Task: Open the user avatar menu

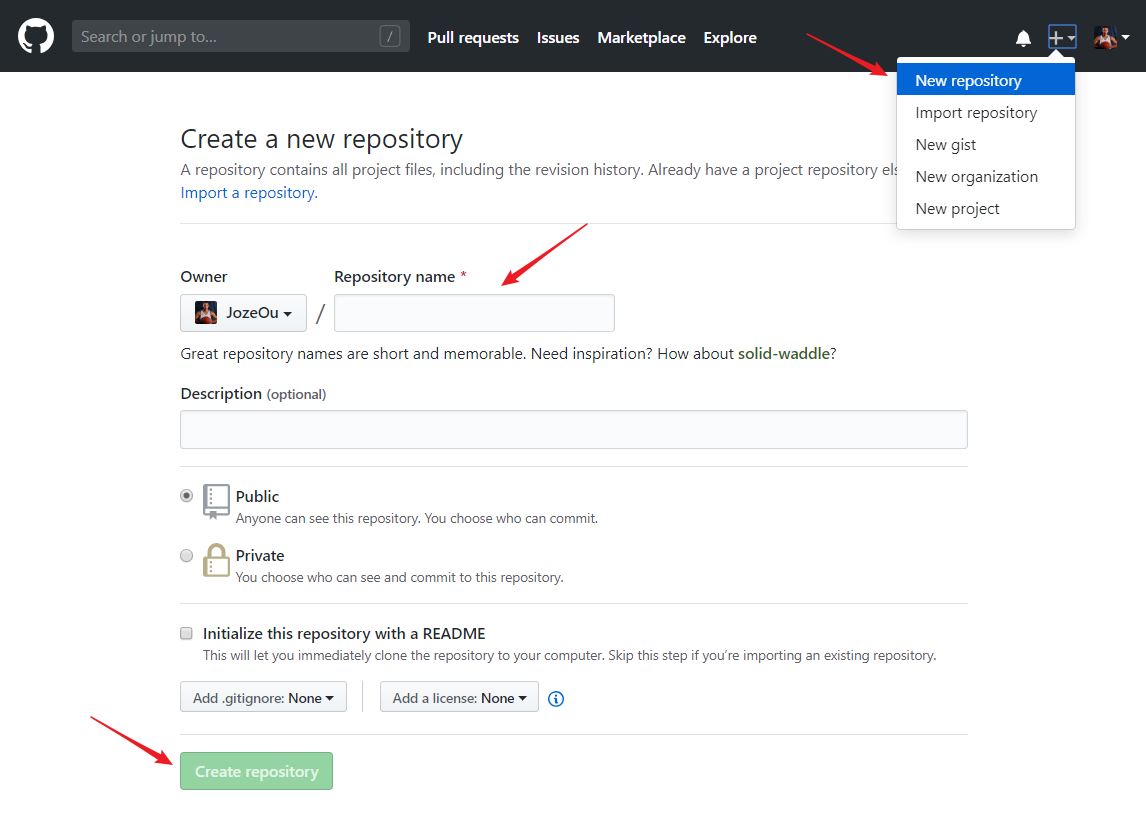Action: 1111,37
